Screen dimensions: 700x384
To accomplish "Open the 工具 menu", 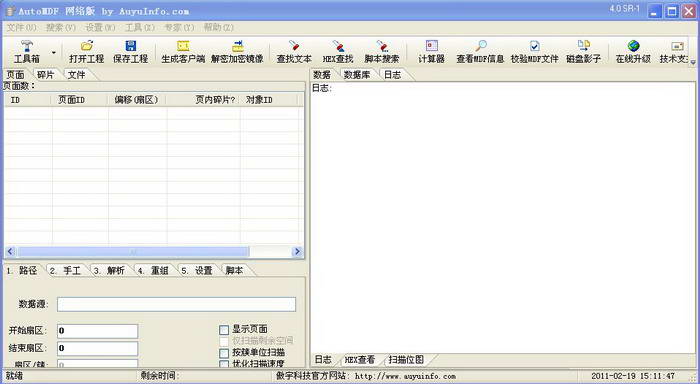I will point(139,27).
